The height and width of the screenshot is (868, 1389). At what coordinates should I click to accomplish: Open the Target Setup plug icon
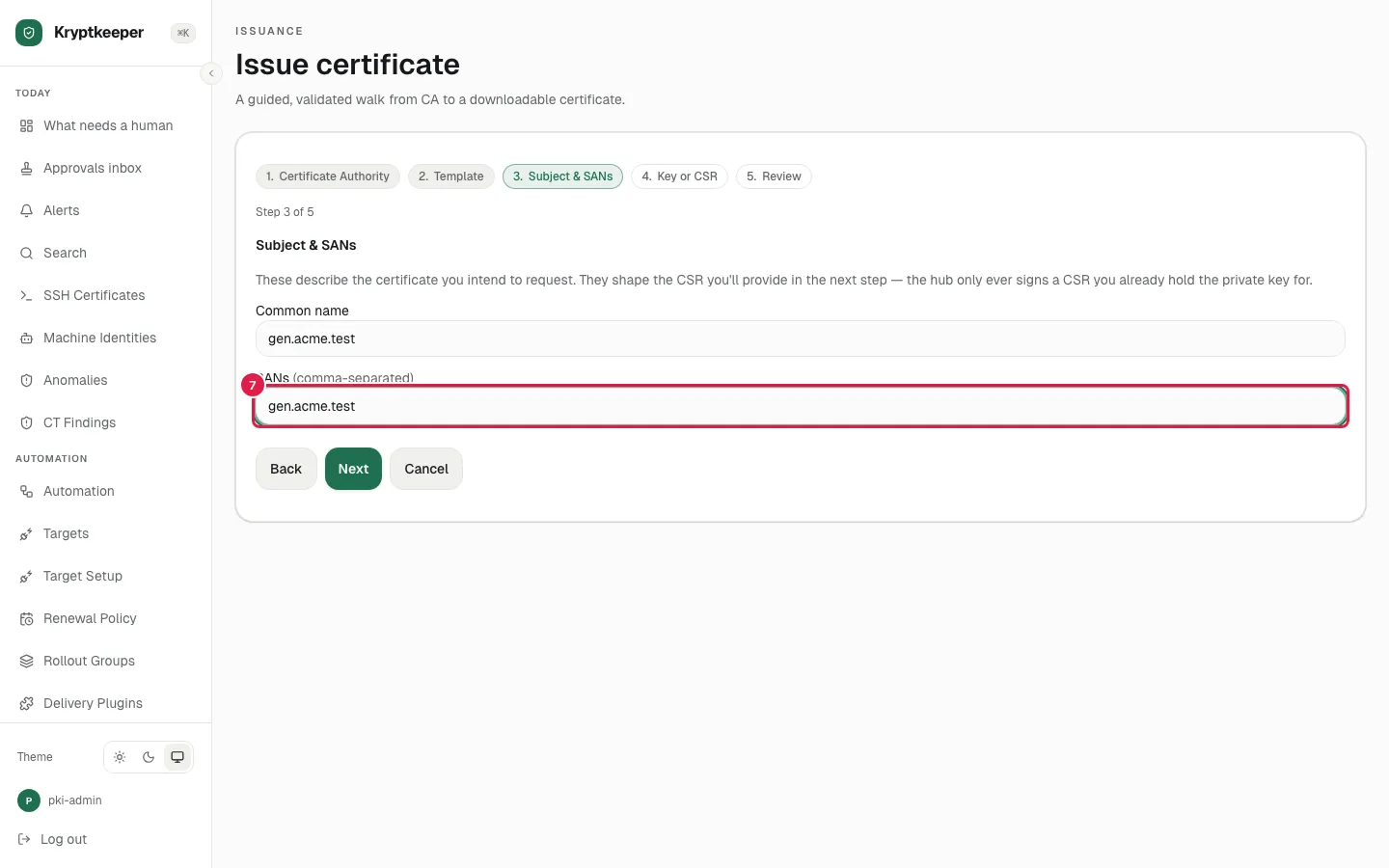27,577
